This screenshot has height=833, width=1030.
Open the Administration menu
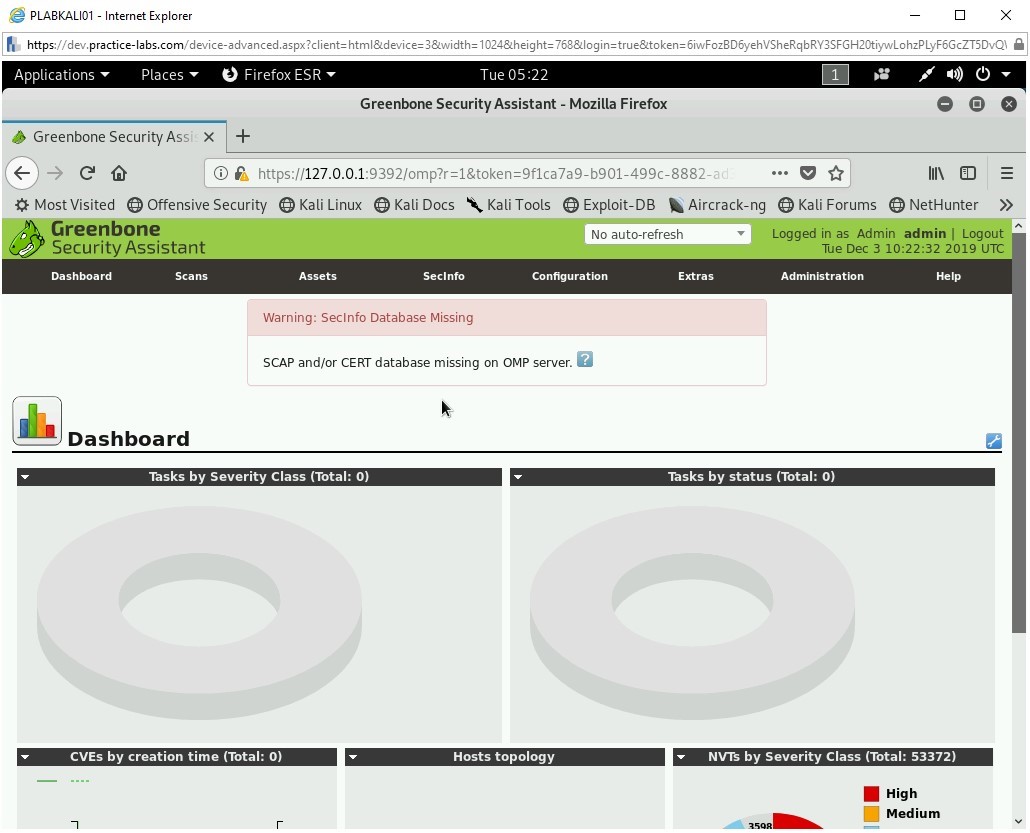822,277
